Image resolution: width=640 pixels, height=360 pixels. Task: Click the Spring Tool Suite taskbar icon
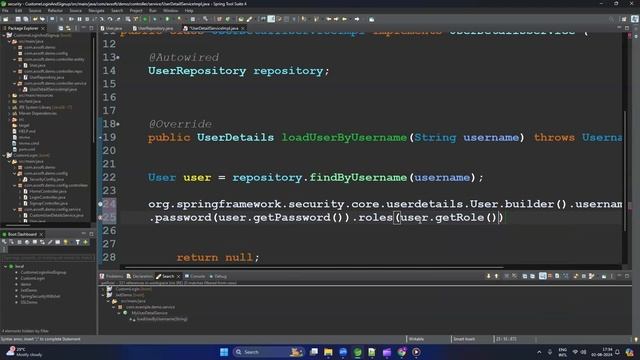358,352
